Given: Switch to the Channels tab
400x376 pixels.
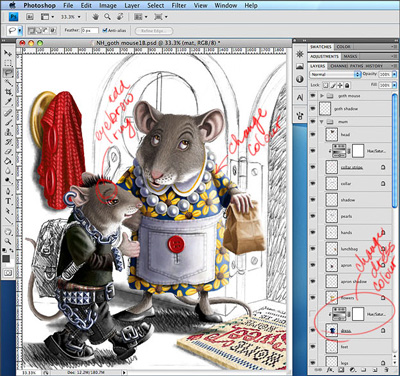Looking at the screenshot, I should 339,66.
